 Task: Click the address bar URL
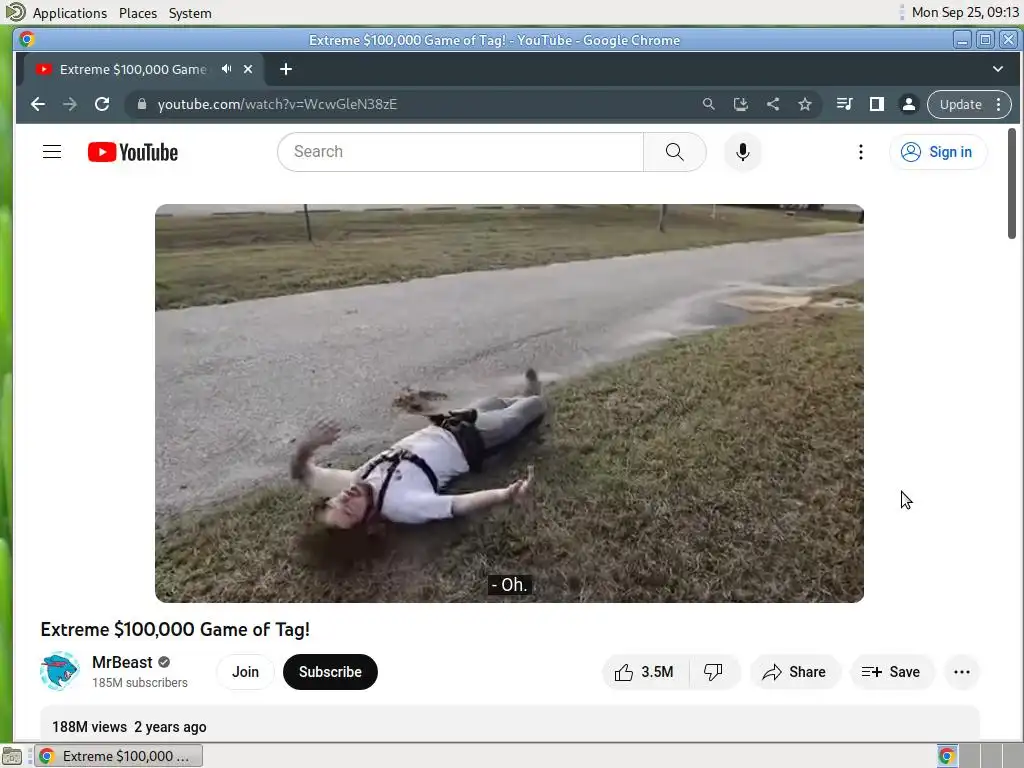pos(277,104)
